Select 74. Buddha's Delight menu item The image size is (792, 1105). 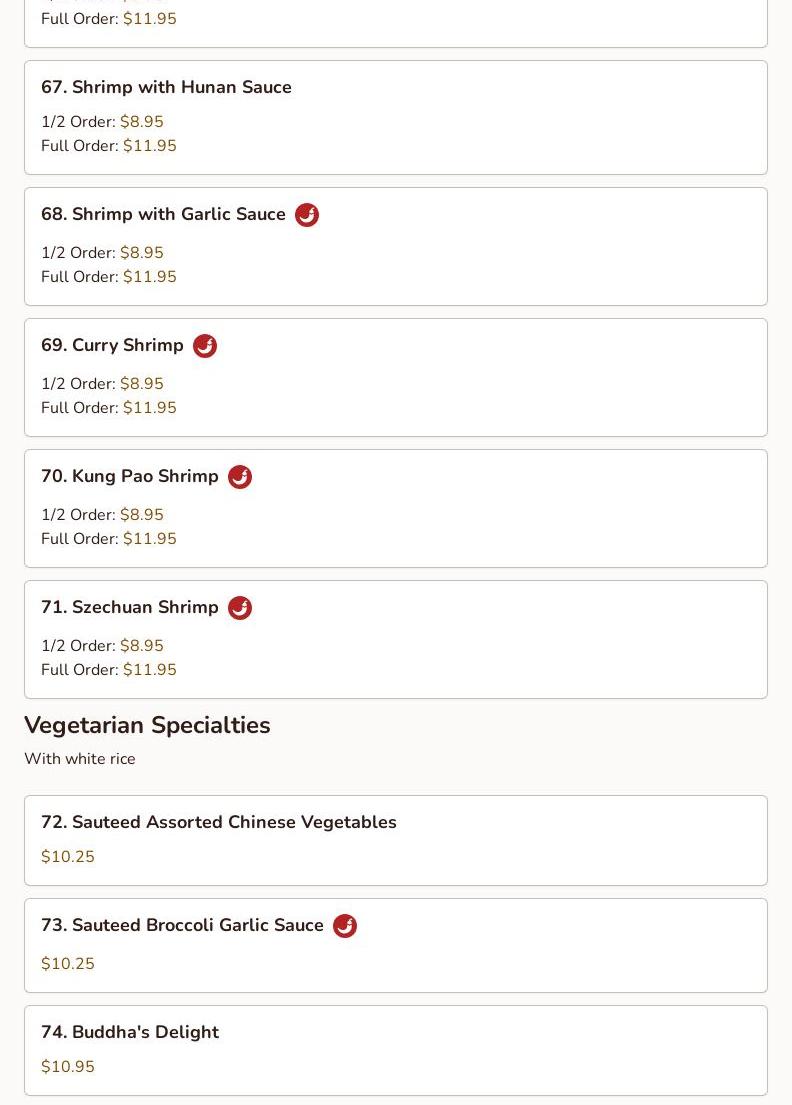click(130, 1032)
